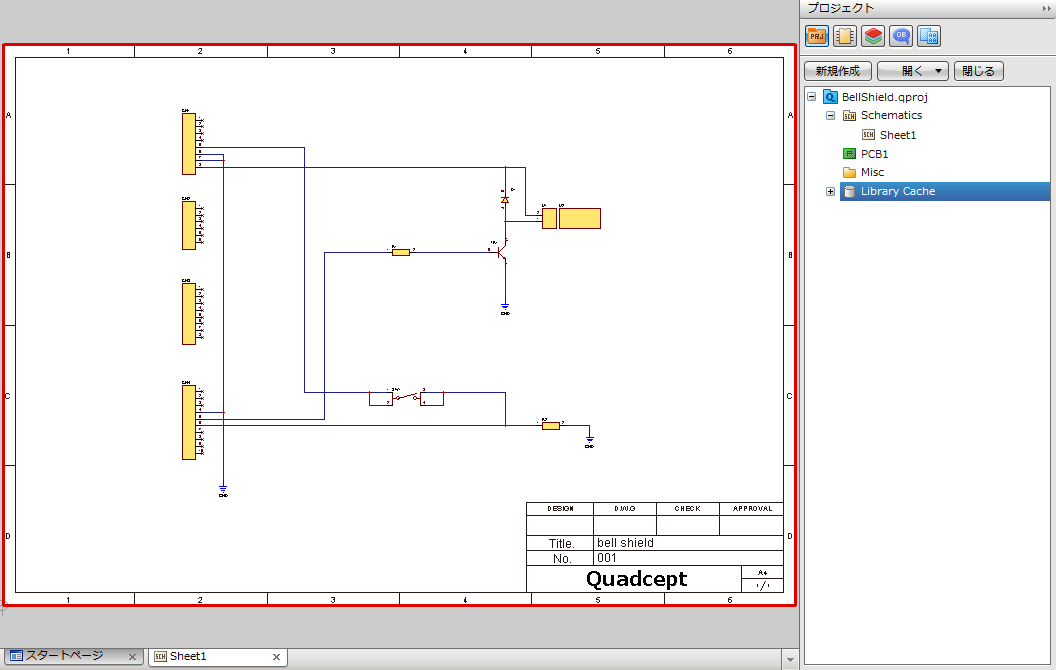Open the layers stack icon in the toolbar
The image size is (1056, 670).
872,35
